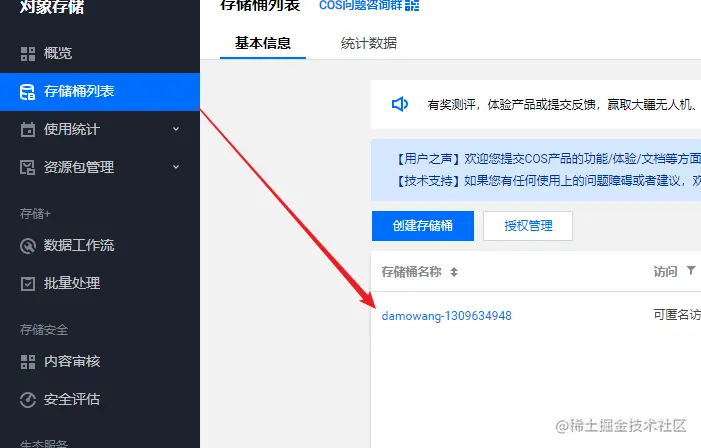
Task: Click the QR code icon beside COS问题咨询群
Action: pyautogui.click(x=412, y=5)
